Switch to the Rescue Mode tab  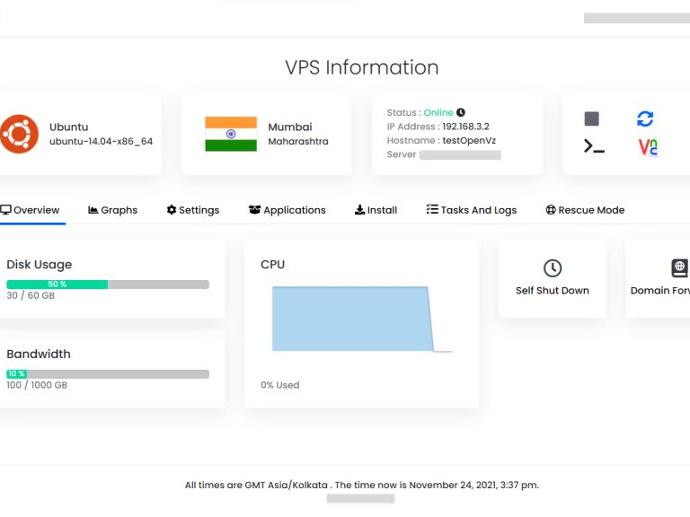click(x=585, y=210)
